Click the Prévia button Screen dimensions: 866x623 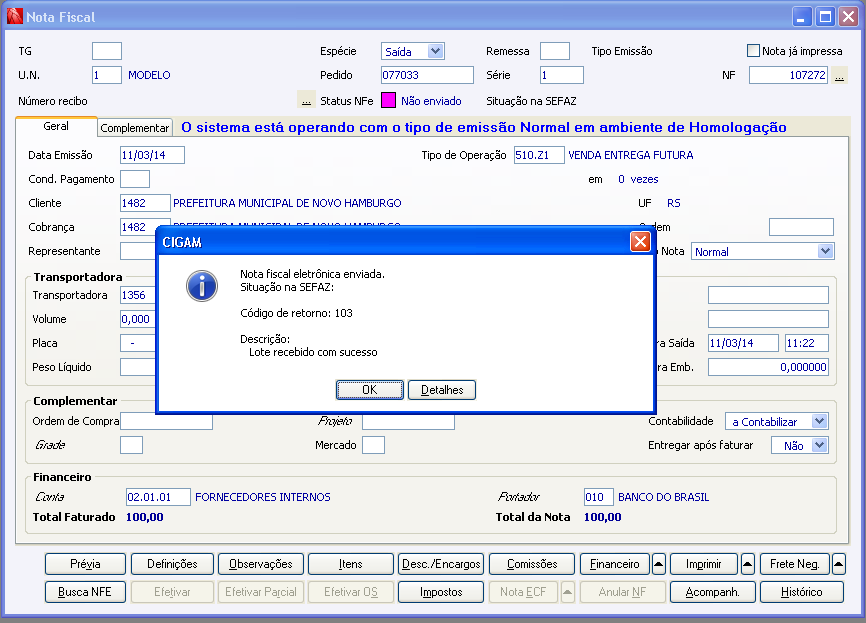tap(86, 564)
